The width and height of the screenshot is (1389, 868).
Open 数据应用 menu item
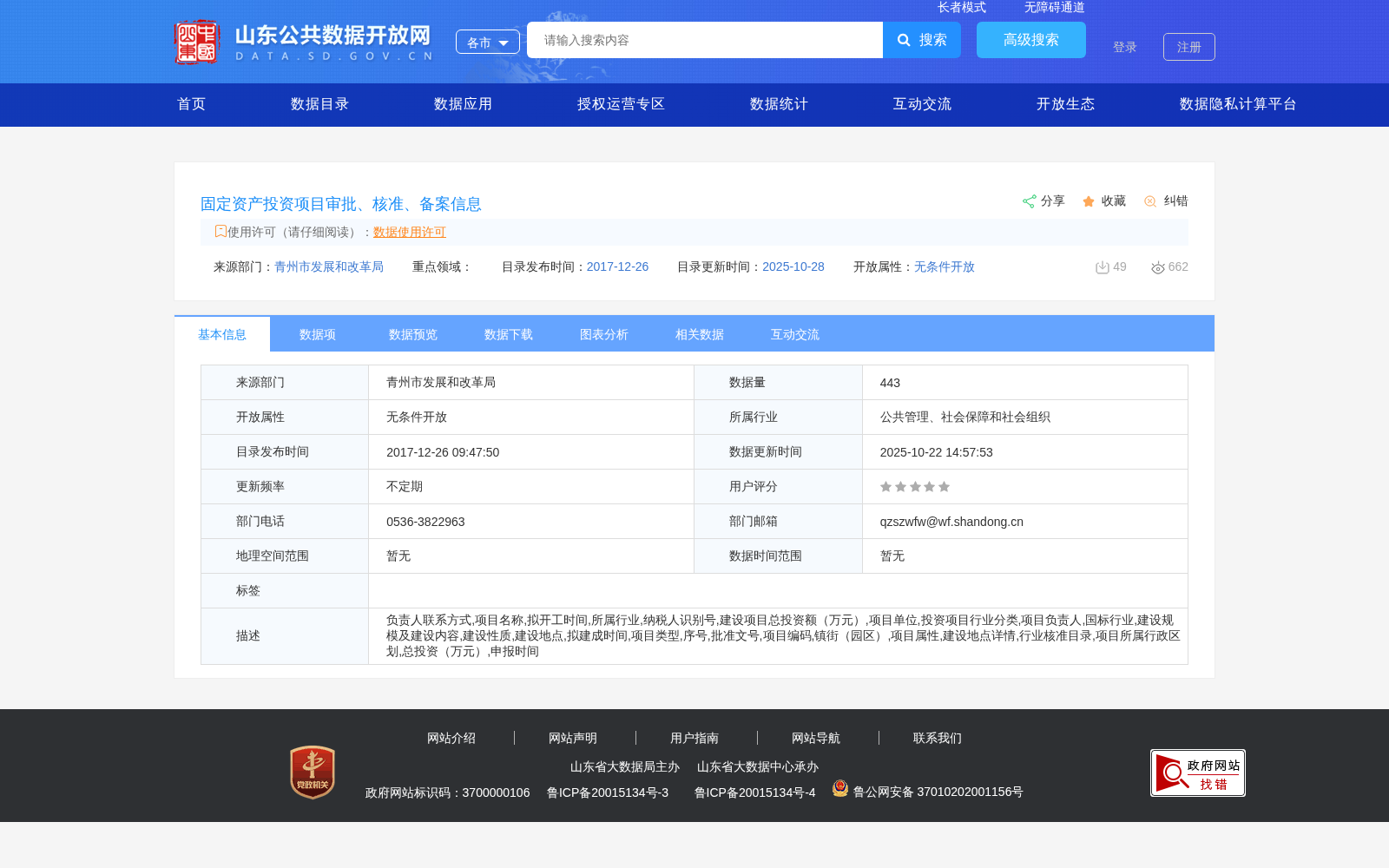coord(463,104)
